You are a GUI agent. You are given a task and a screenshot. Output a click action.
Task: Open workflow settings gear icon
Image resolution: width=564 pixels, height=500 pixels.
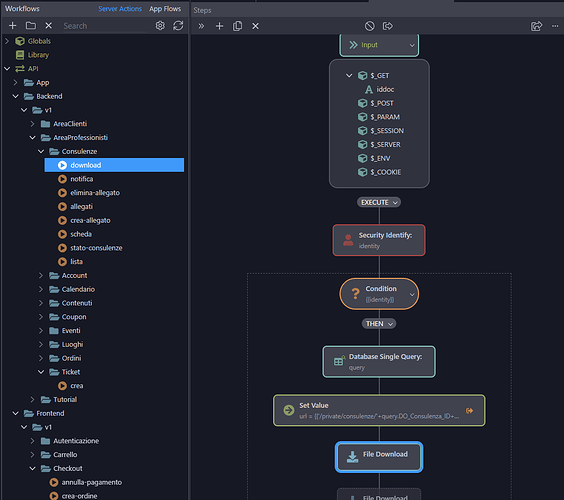tap(160, 26)
